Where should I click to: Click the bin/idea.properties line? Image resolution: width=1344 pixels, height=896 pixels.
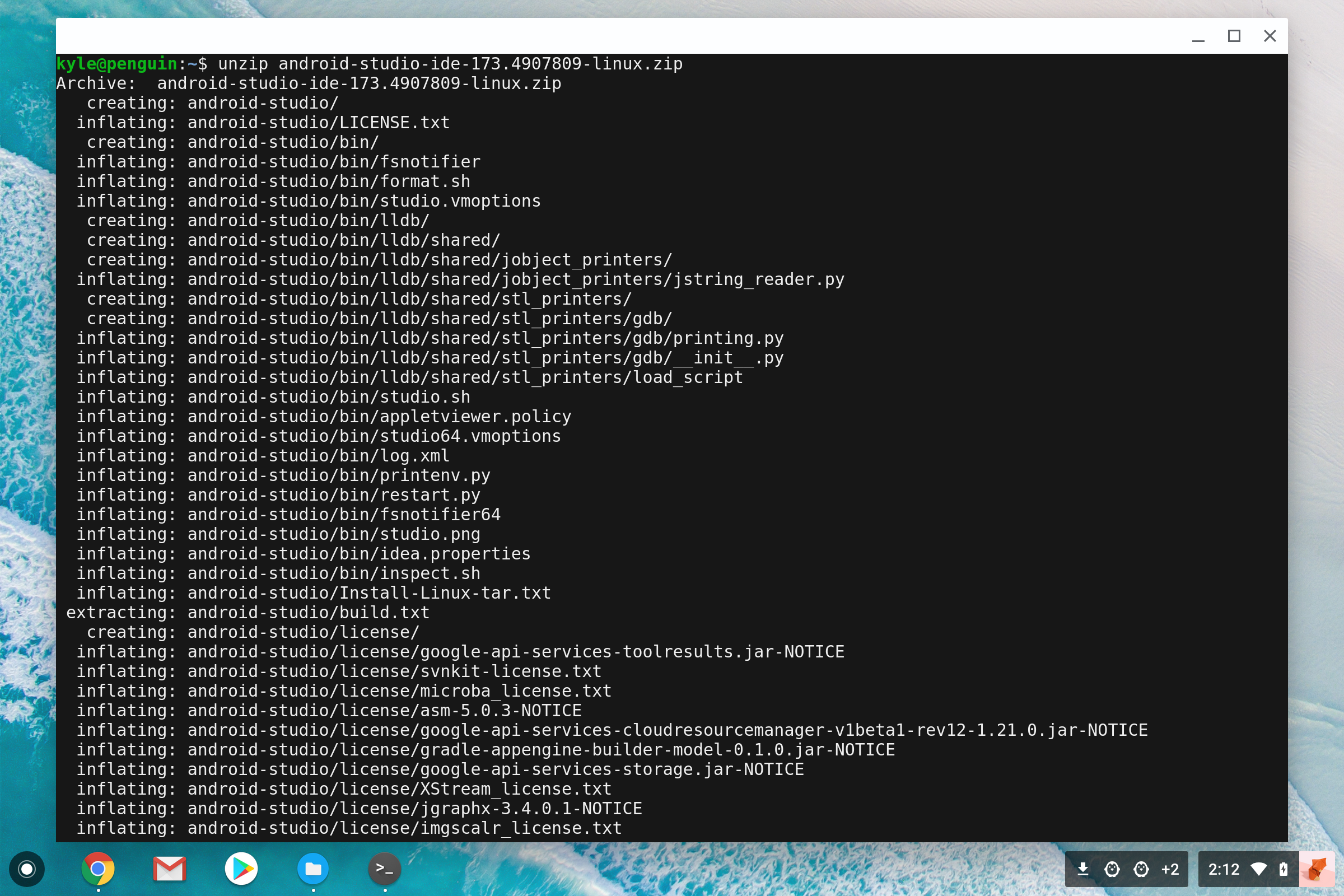click(x=304, y=554)
